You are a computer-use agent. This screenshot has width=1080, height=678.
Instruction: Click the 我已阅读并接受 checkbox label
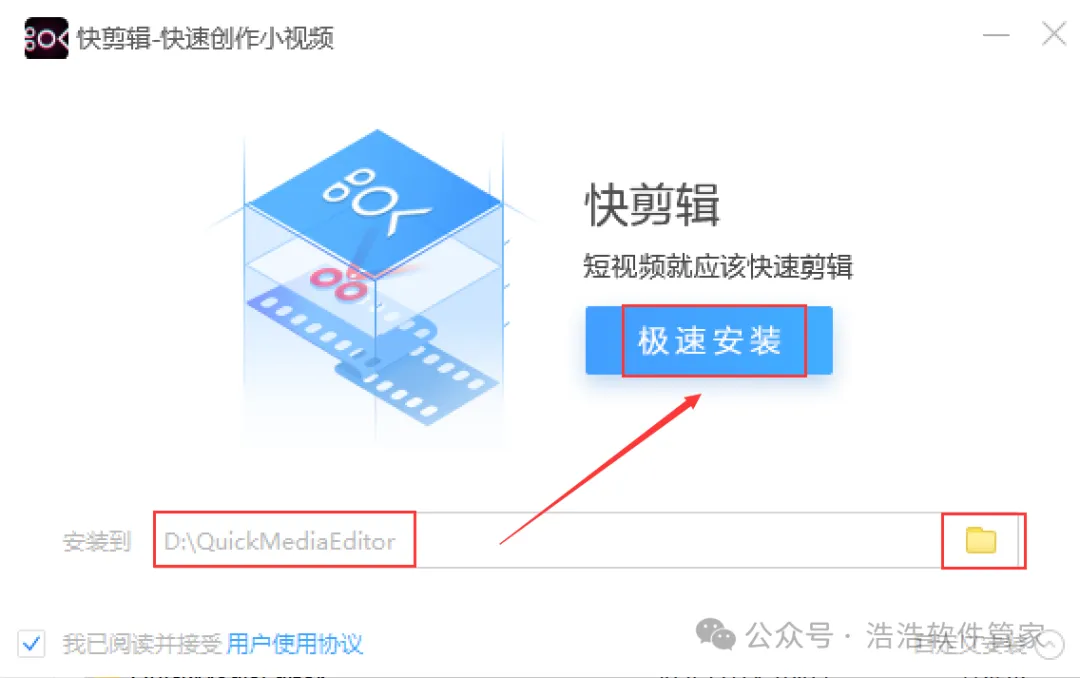143,644
